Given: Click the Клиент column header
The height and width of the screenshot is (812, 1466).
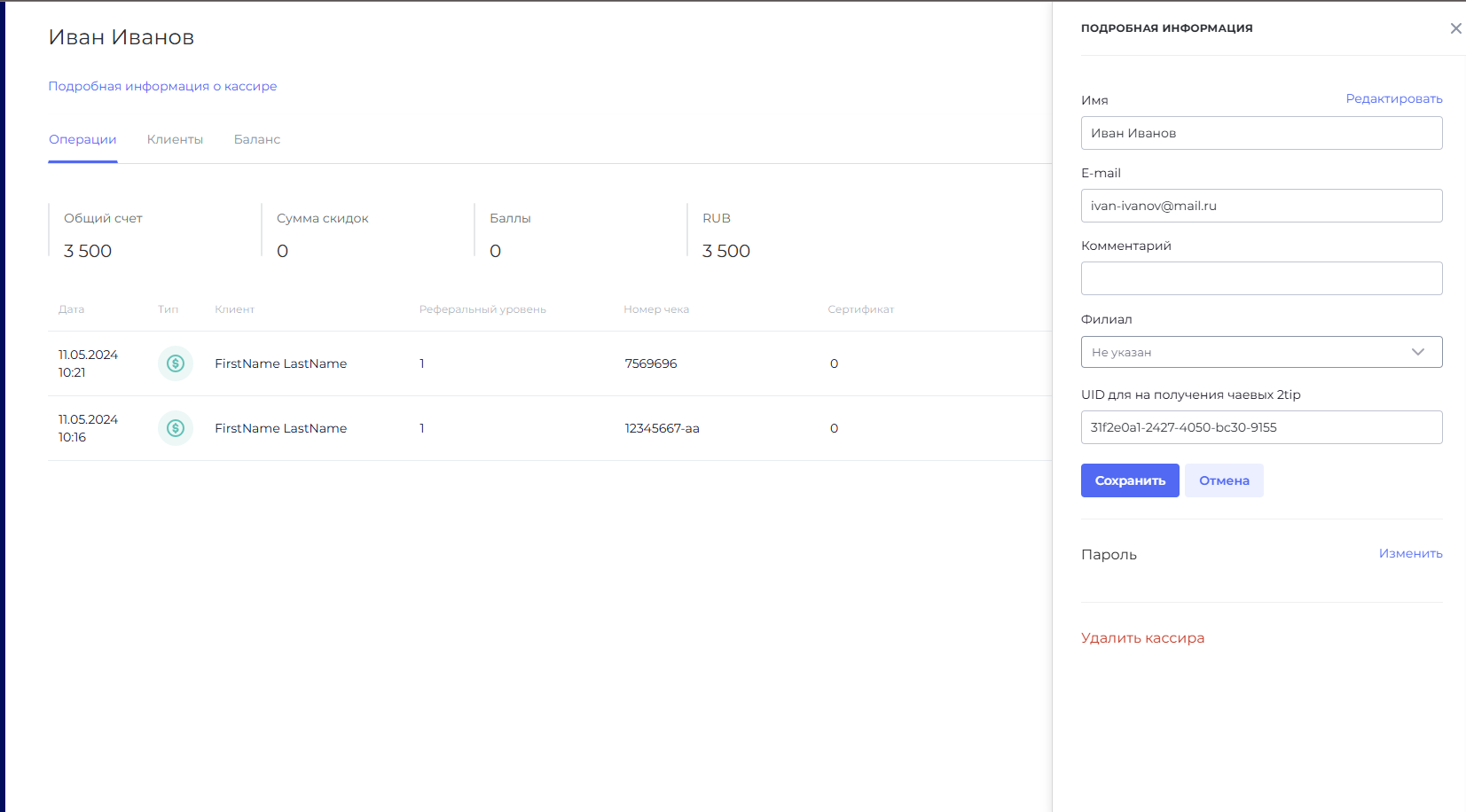Looking at the screenshot, I should pyautogui.click(x=234, y=309).
